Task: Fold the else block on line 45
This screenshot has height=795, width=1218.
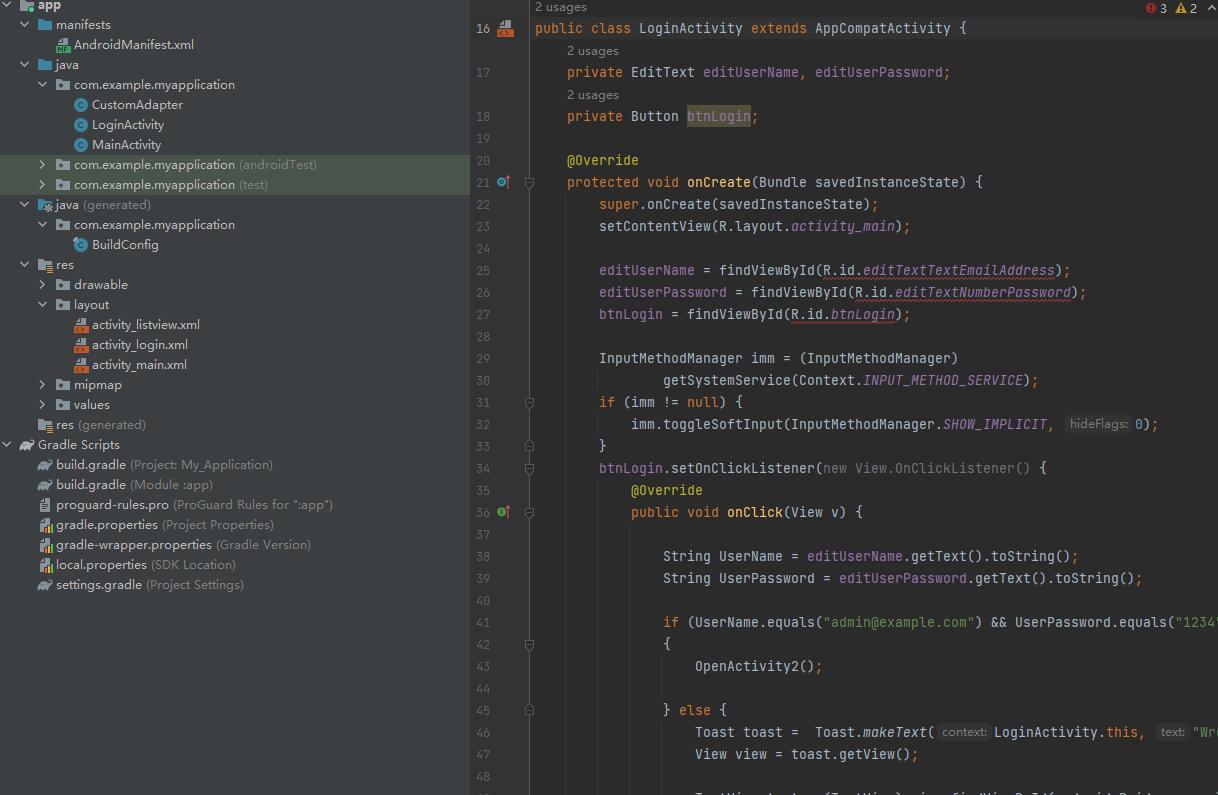Action: pos(529,710)
